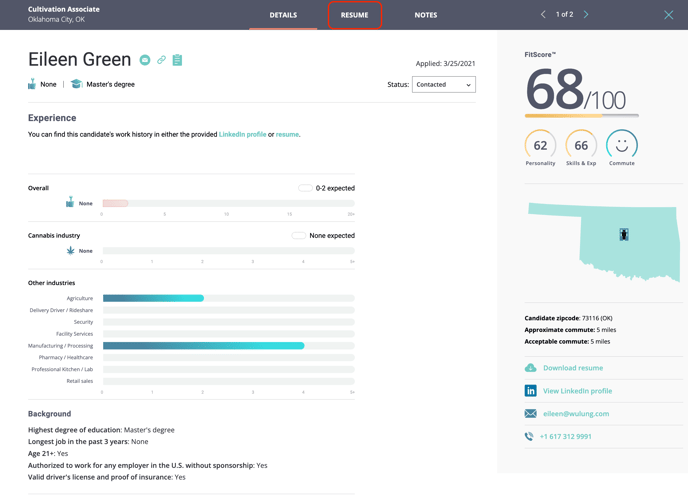This screenshot has height=497, width=688.
Task: Open the Notes tab
Action: [x=425, y=15]
